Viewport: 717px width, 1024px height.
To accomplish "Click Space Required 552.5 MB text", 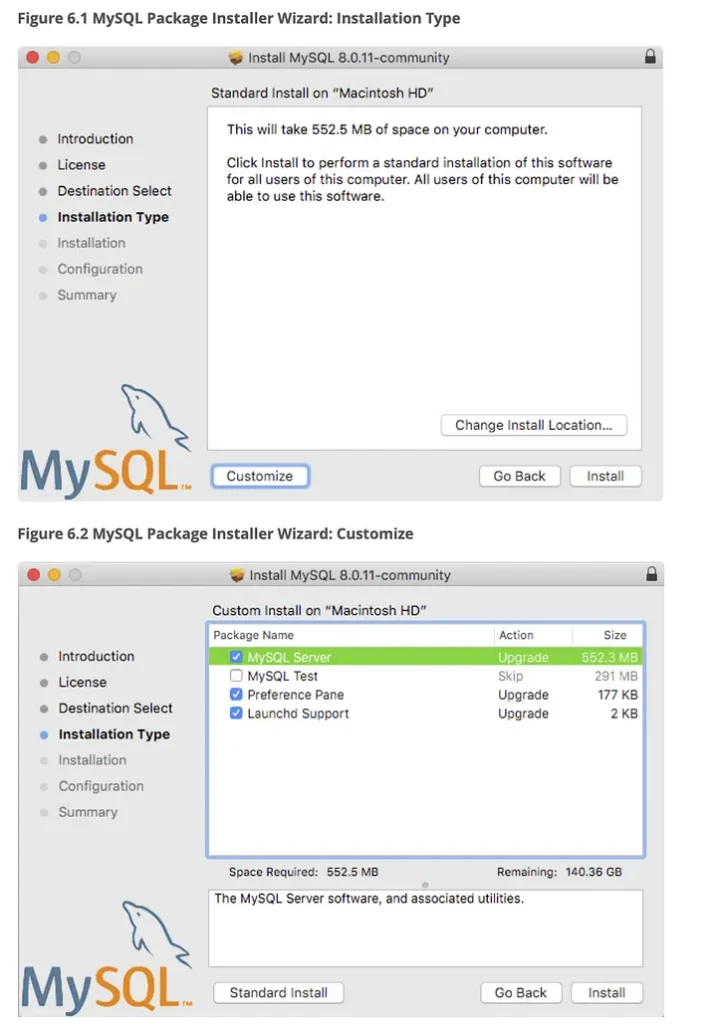I will coord(304,872).
